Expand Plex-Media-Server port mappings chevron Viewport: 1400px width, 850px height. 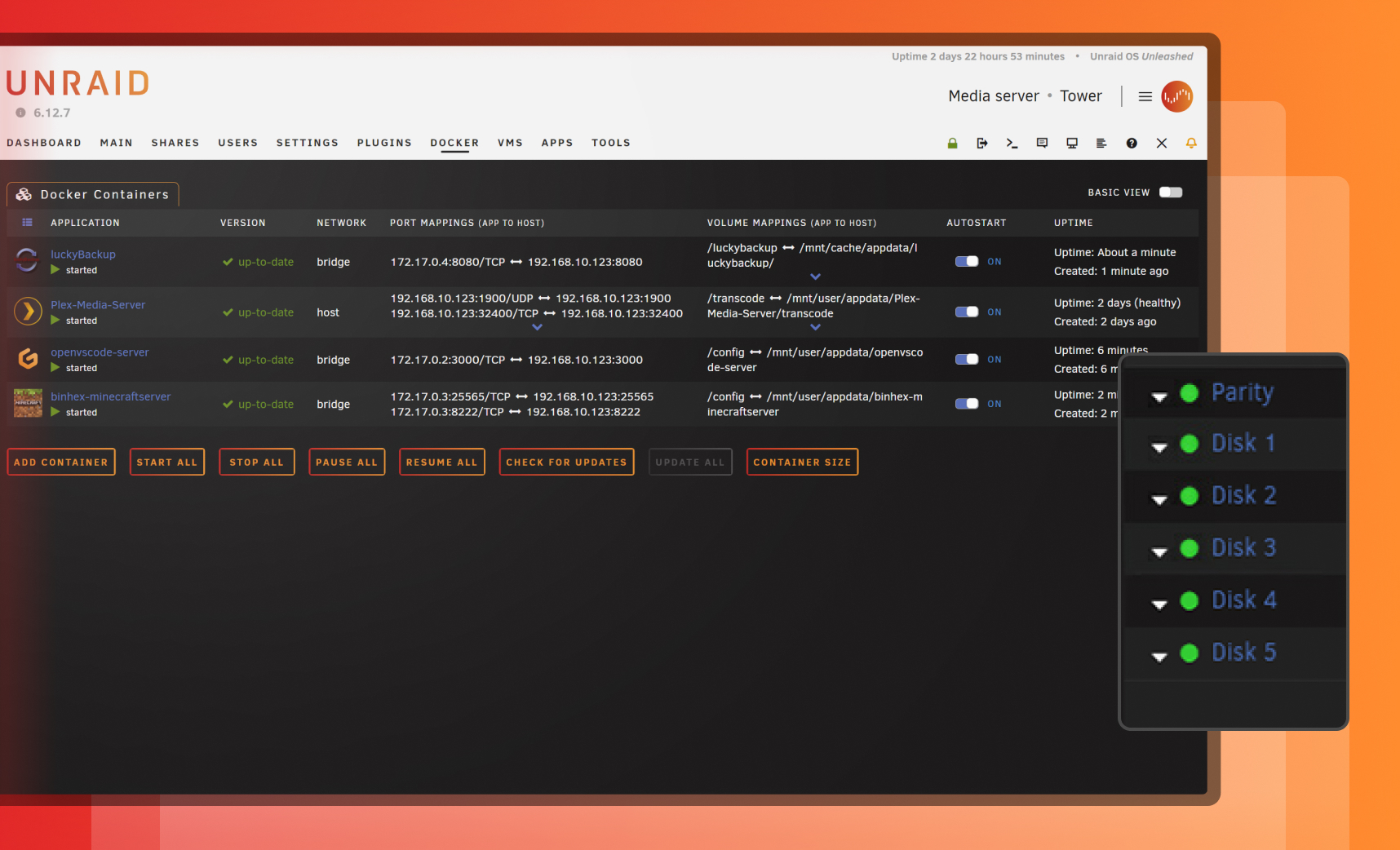537,327
